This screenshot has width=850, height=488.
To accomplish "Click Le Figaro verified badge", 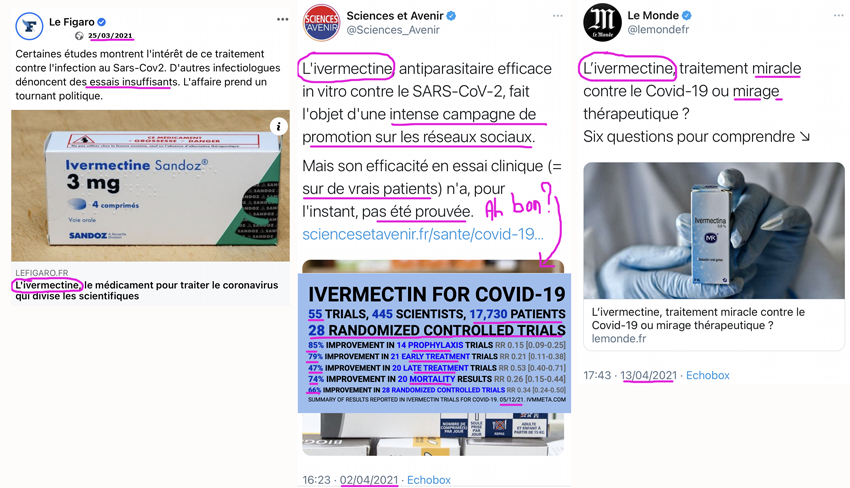I will [101, 22].
